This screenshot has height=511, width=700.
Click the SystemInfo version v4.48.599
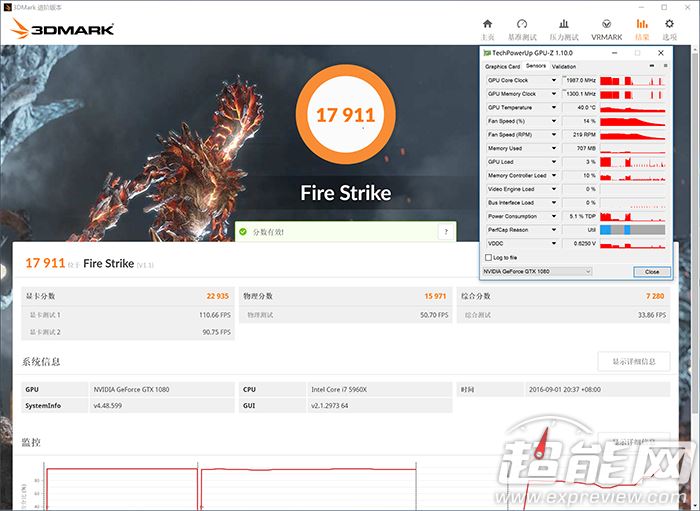[x=108, y=406]
